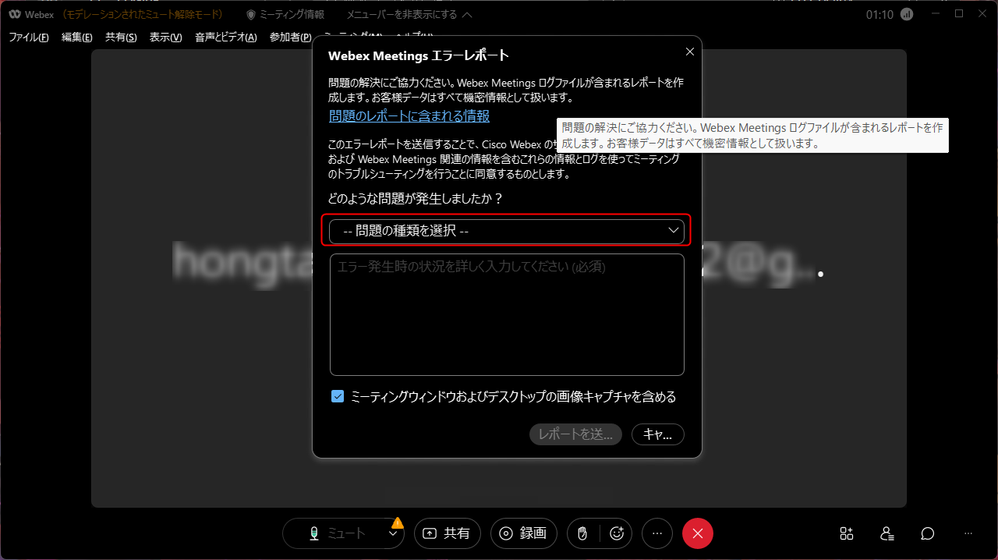
Task: Raise hand with the hand icon
Action: pos(582,533)
